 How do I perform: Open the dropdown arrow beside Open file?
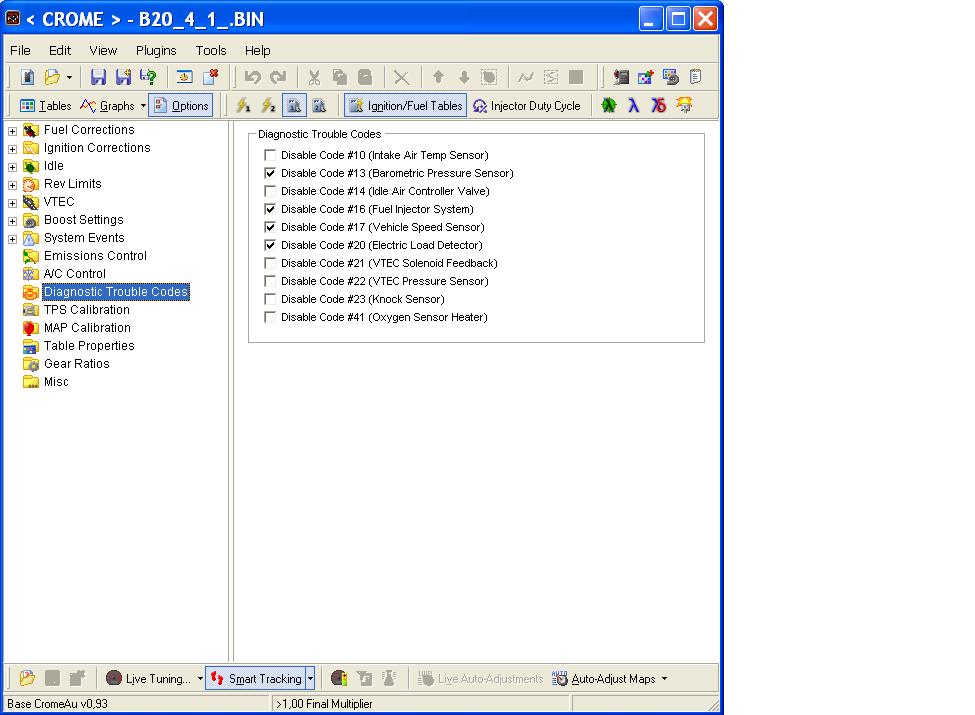tap(69, 77)
